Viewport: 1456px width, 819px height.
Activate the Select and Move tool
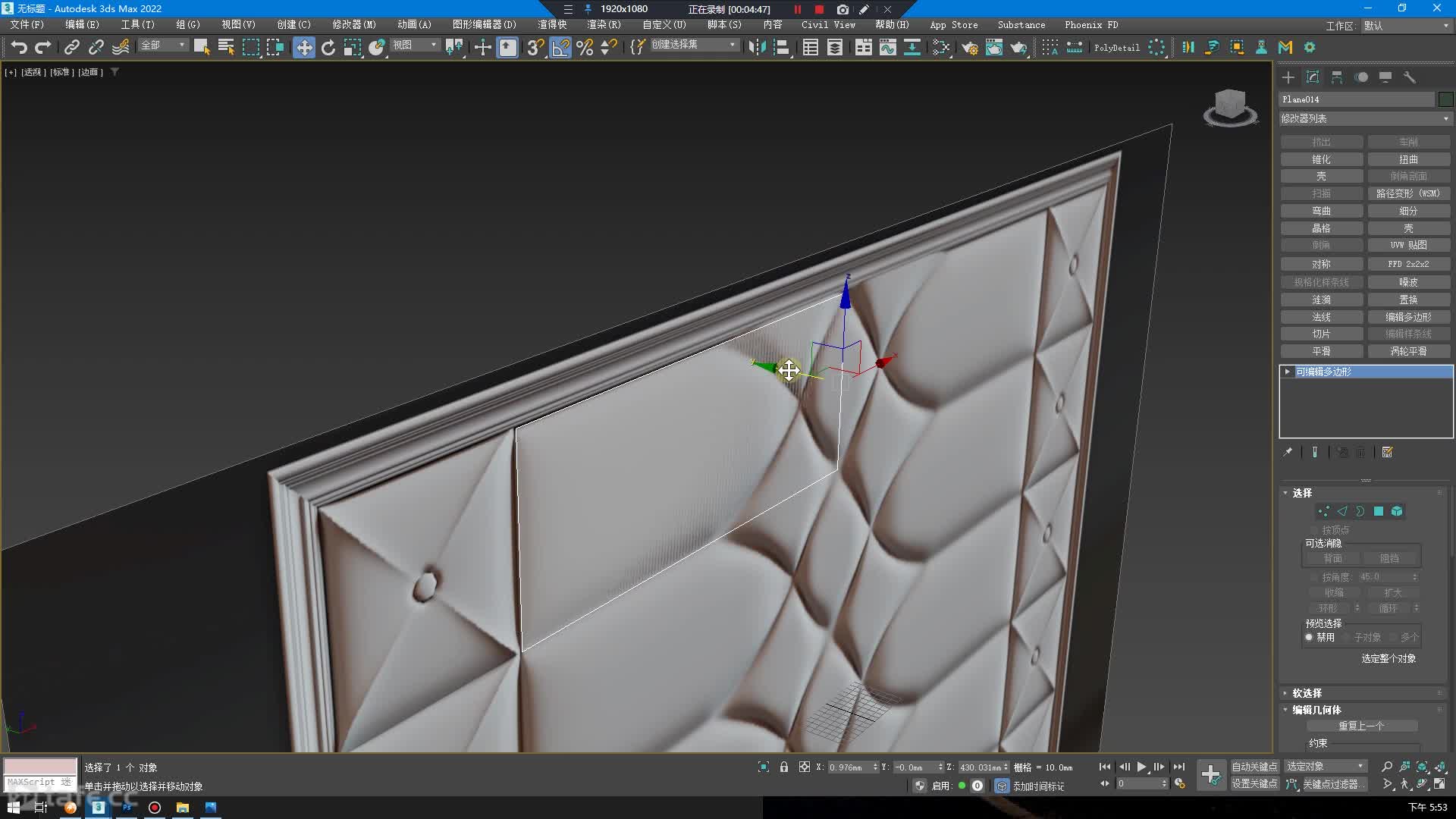point(304,47)
